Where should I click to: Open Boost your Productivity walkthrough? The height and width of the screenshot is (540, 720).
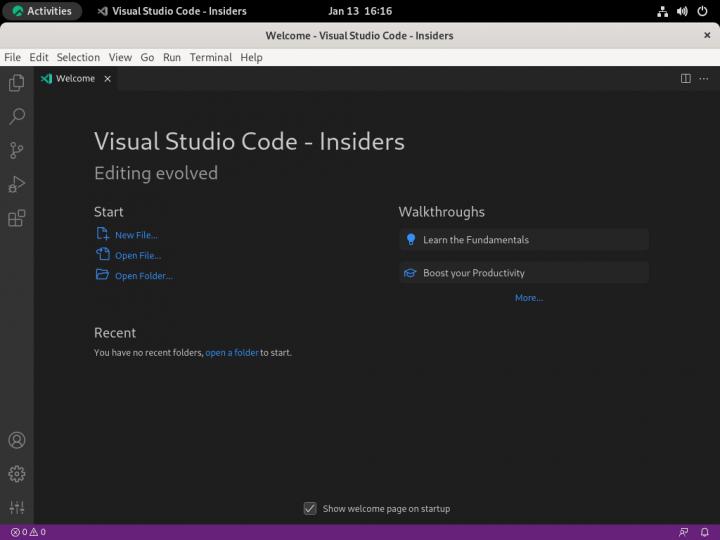[x=524, y=273]
